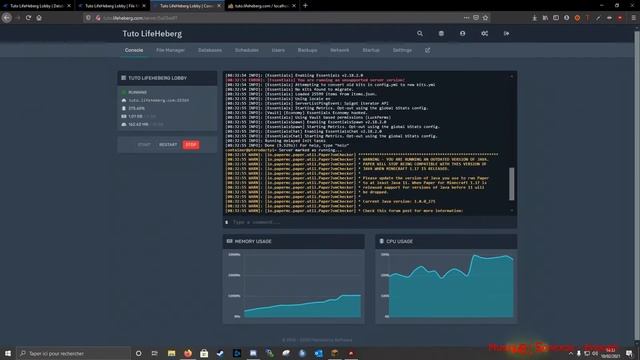Image resolution: width=640 pixels, height=360 pixels.
Task: Click the CPU usage chart
Action: (446, 285)
